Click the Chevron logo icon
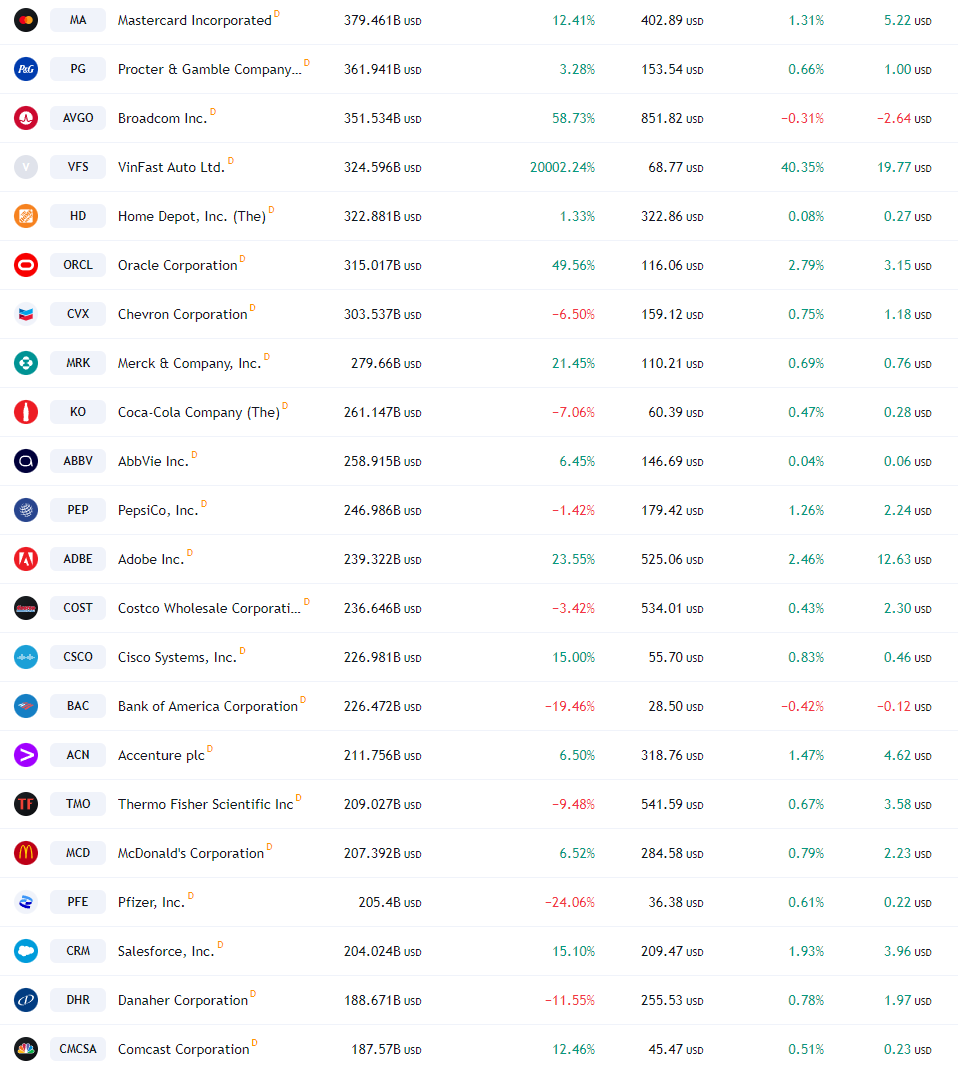 coord(26,314)
